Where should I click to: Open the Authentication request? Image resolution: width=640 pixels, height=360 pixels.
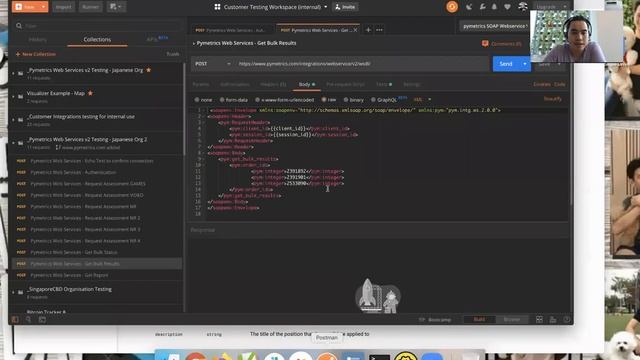coord(97,172)
